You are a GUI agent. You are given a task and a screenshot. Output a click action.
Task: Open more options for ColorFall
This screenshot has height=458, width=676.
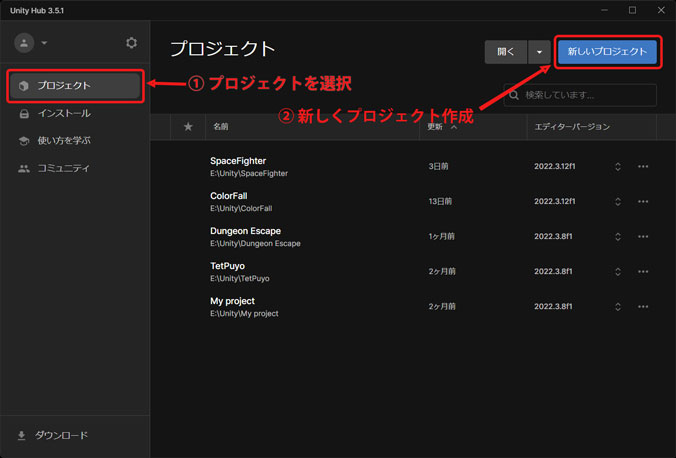click(x=643, y=201)
